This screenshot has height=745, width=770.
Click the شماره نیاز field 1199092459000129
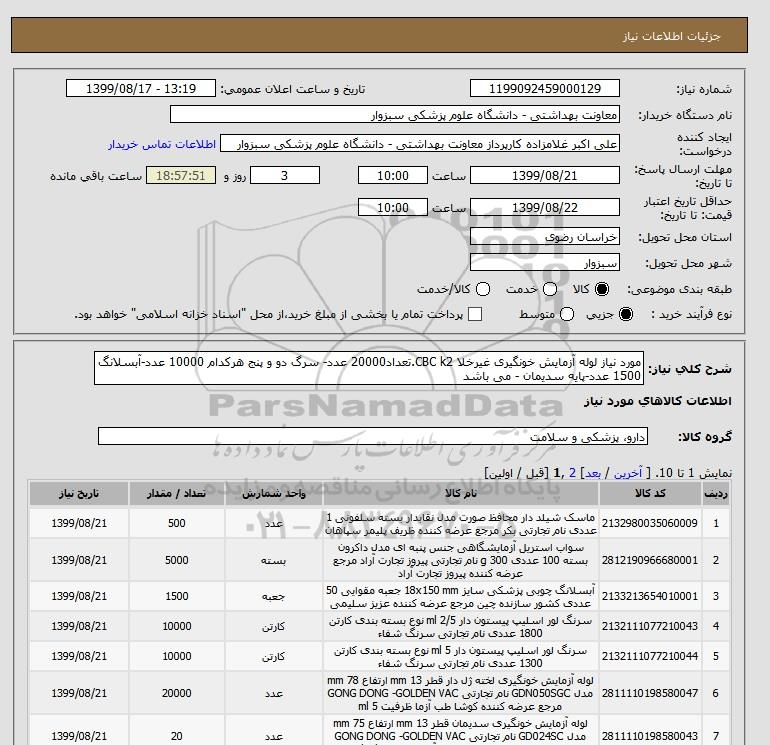coord(545,88)
